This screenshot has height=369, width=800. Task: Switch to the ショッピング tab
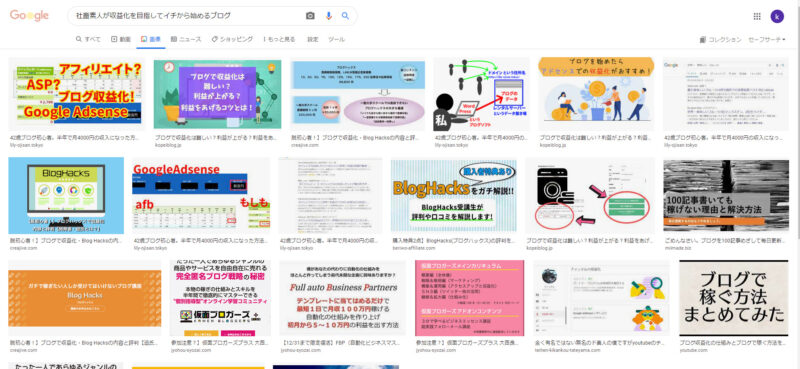232,39
